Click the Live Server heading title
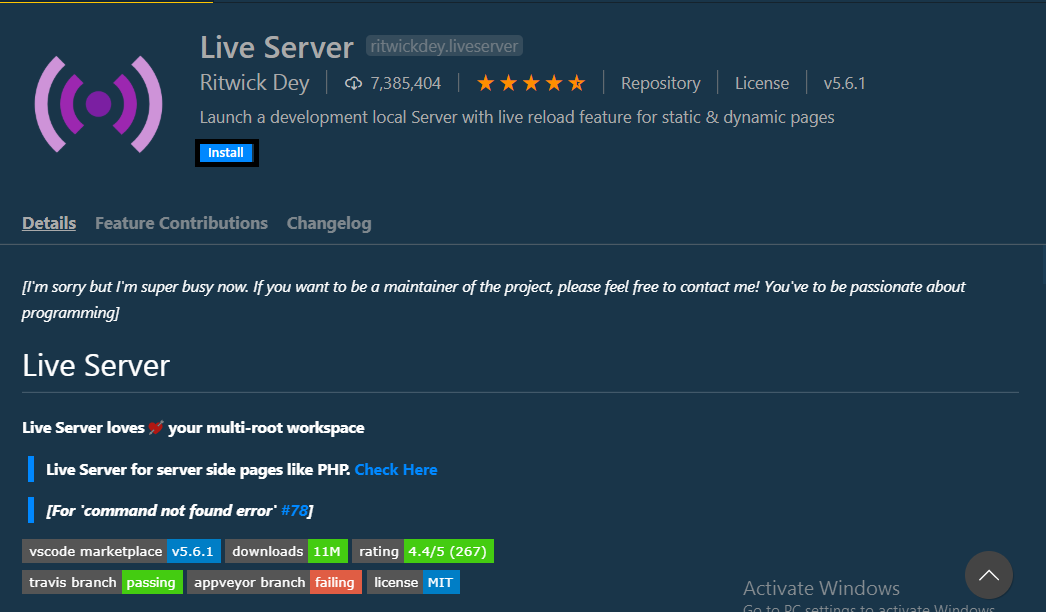This screenshot has width=1046, height=612. pos(277,47)
